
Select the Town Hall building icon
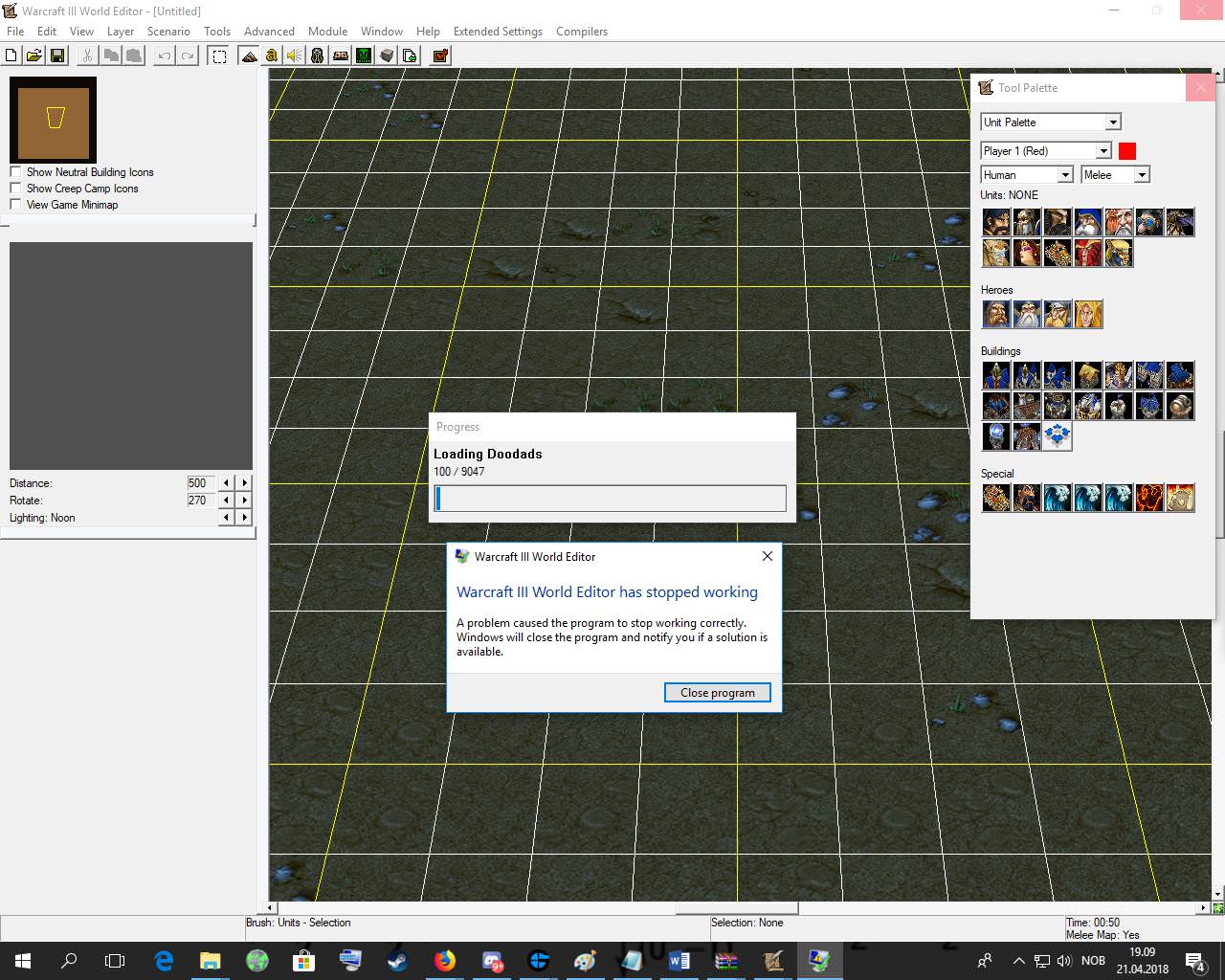(x=996, y=375)
